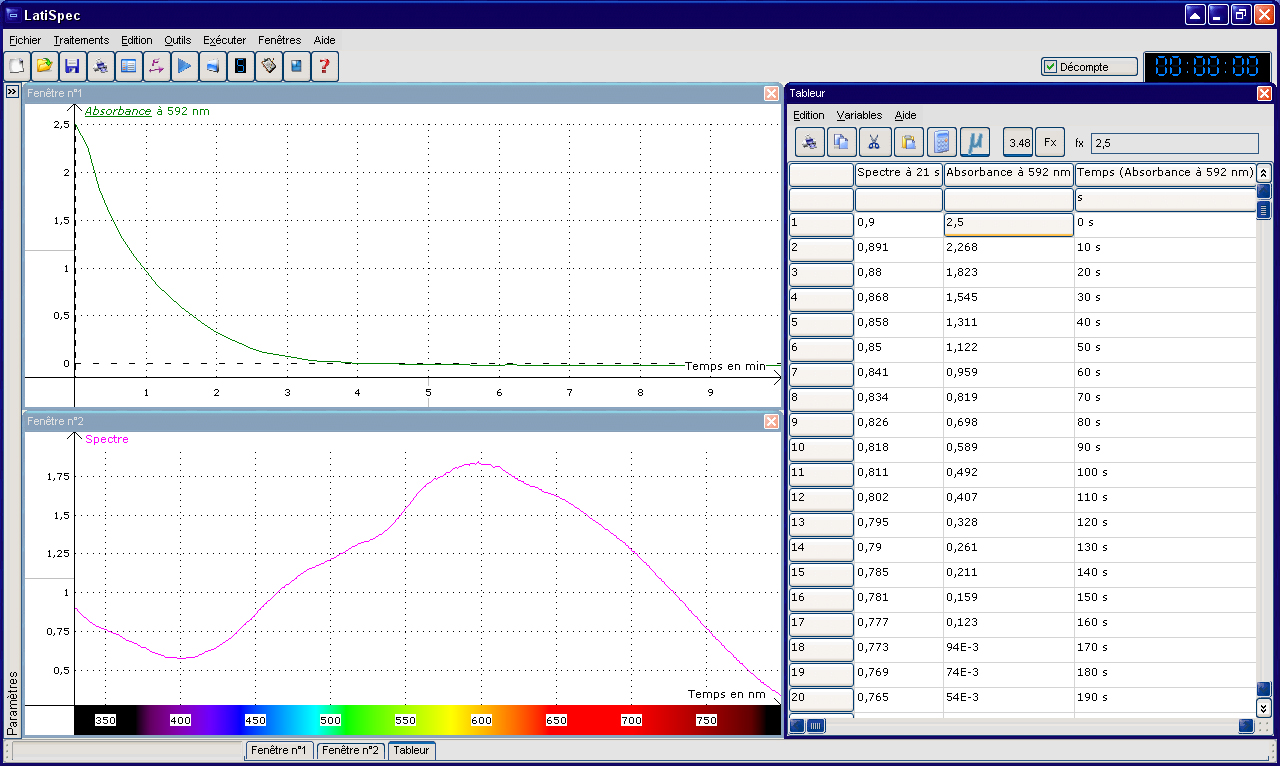Expand Paramètres panel with double arrow
Viewport: 1280px width, 766px height.
tap(12, 91)
